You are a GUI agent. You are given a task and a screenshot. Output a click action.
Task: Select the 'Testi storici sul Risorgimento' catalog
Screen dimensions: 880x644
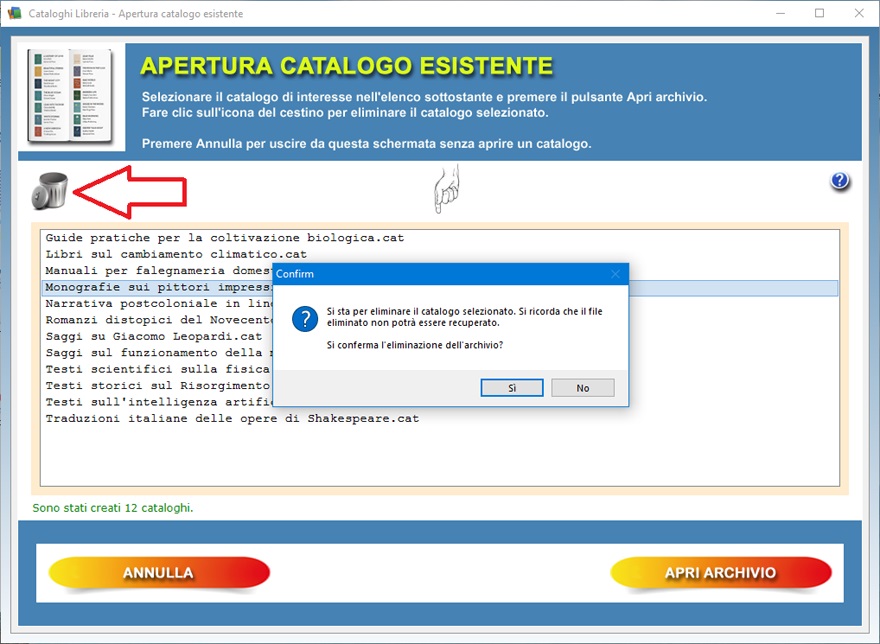click(157, 385)
